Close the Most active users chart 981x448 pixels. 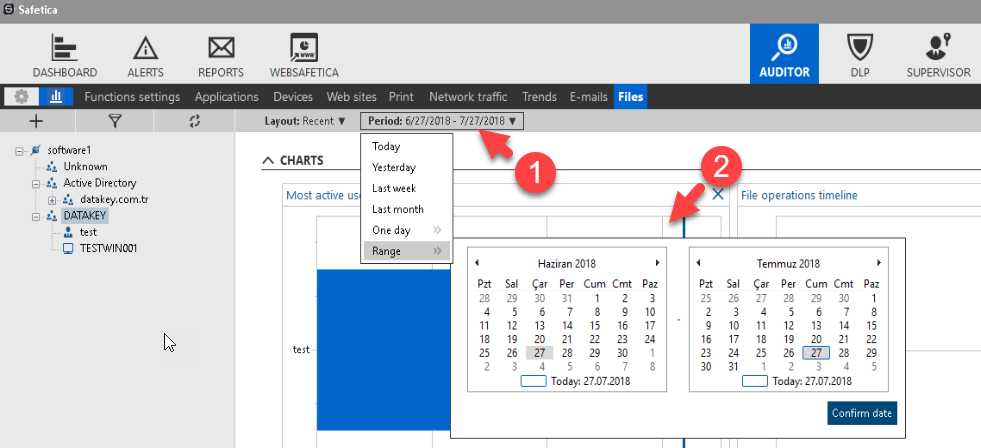(x=718, y=195)
